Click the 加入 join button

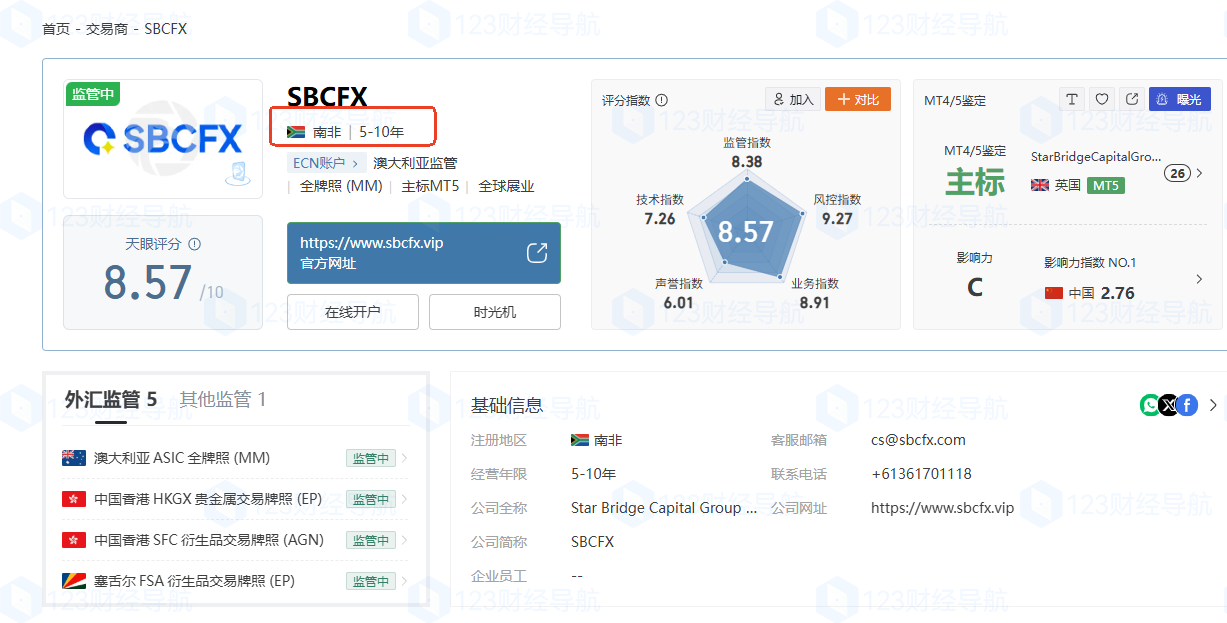[793, 99]
